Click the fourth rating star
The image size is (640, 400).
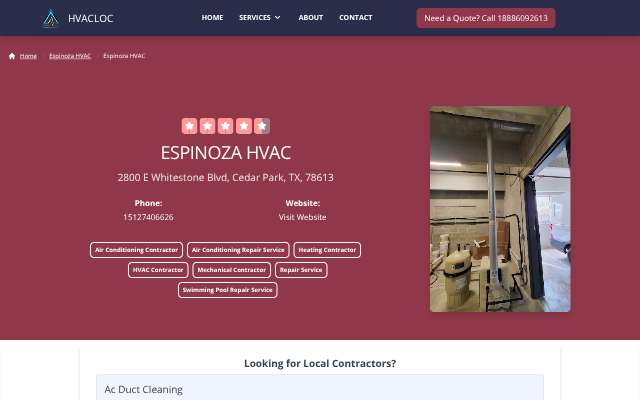click(x=244, y=126)
